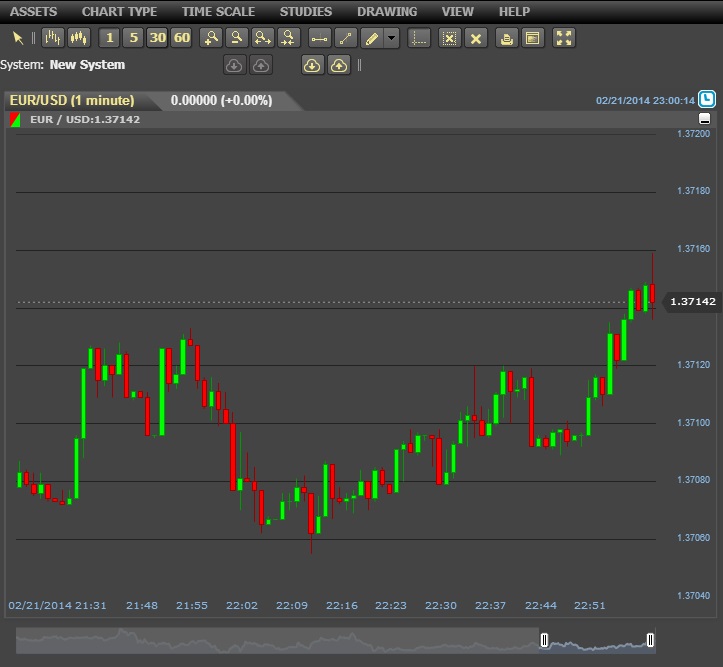Click the 0.00000 (+0.00%) change value
Screen dimensions: 723x667
[x=221, y=100]
